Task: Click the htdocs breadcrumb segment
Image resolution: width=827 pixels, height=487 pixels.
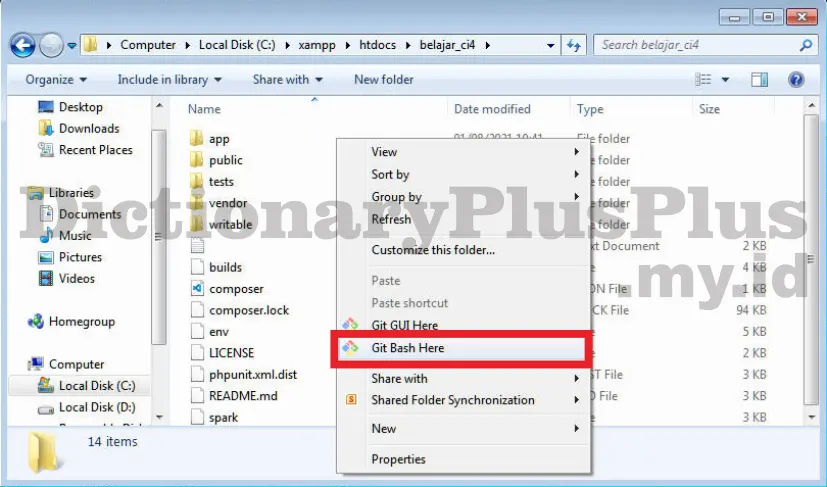Action: [377, 45]
